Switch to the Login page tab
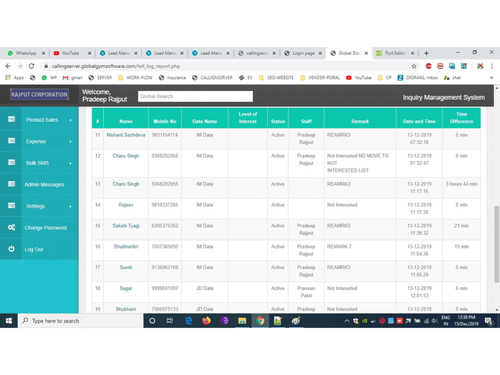Image resolution: width=500 pixels, height=375 pixels. click(303, 53)
